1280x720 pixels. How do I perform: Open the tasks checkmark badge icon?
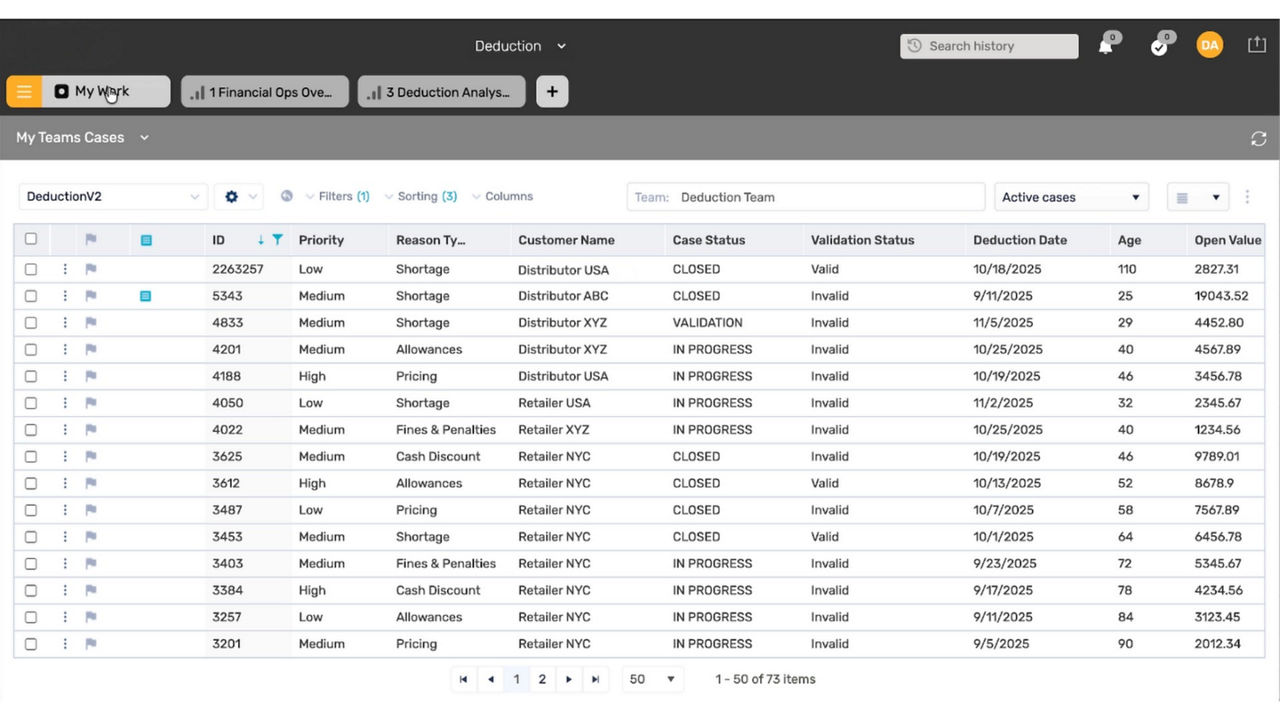1159,46
